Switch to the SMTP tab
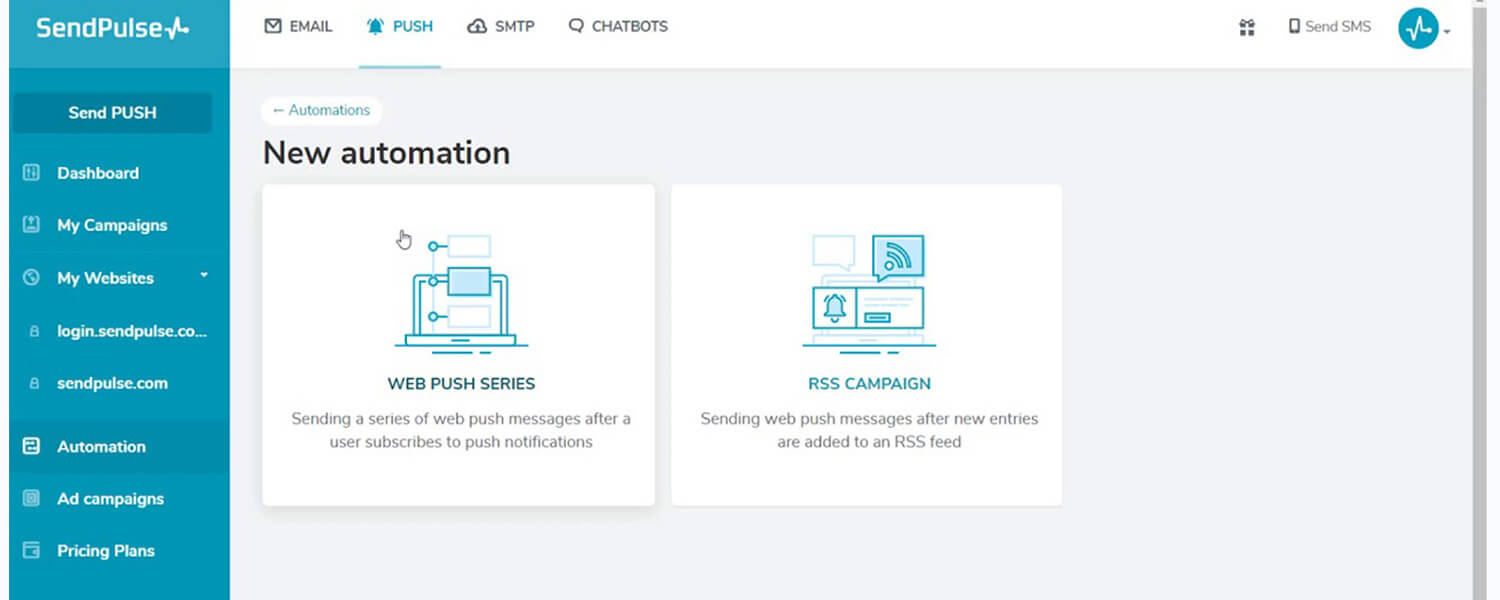Image resolution: width=1500 pixels, height=600 pixels. 501,26
